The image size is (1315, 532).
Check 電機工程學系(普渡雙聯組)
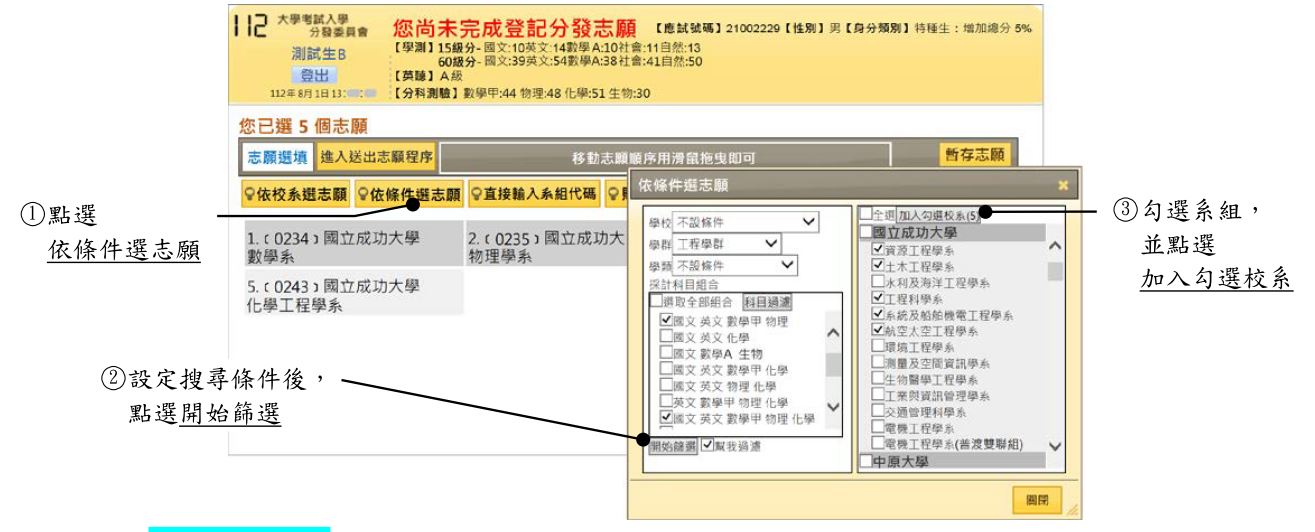878,442
